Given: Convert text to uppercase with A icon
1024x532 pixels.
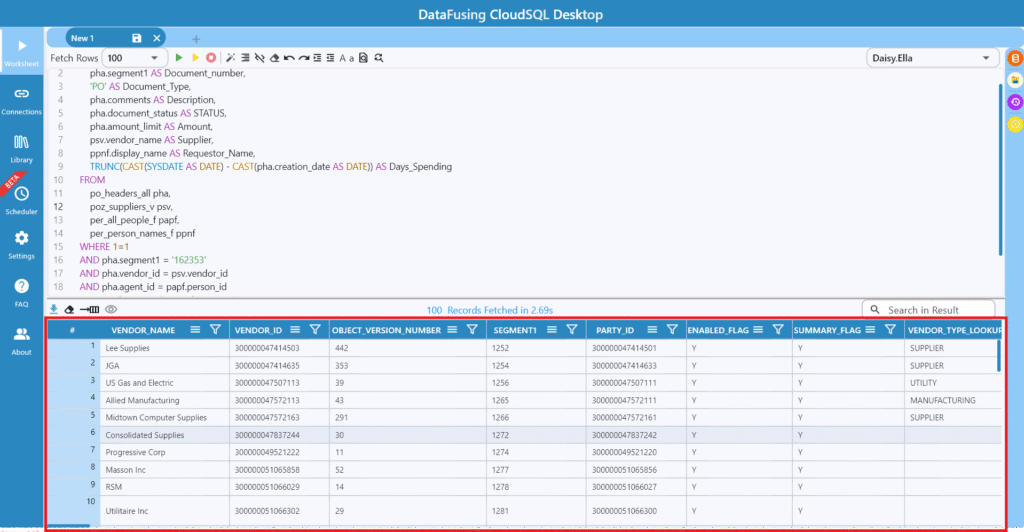Looking at the screenshot, I should click(x=342, y=58).
